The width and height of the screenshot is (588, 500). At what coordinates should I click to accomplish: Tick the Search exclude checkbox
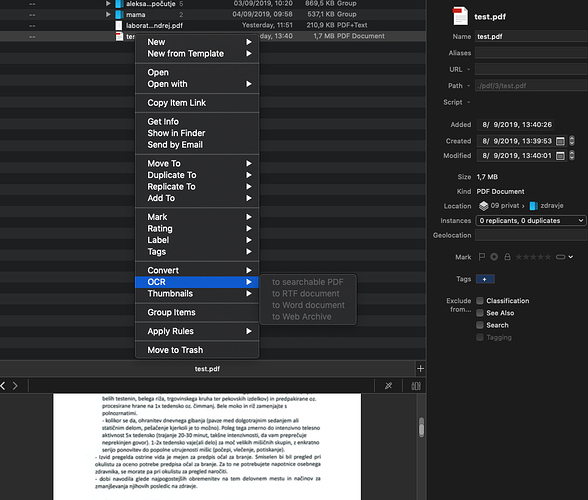480,325
